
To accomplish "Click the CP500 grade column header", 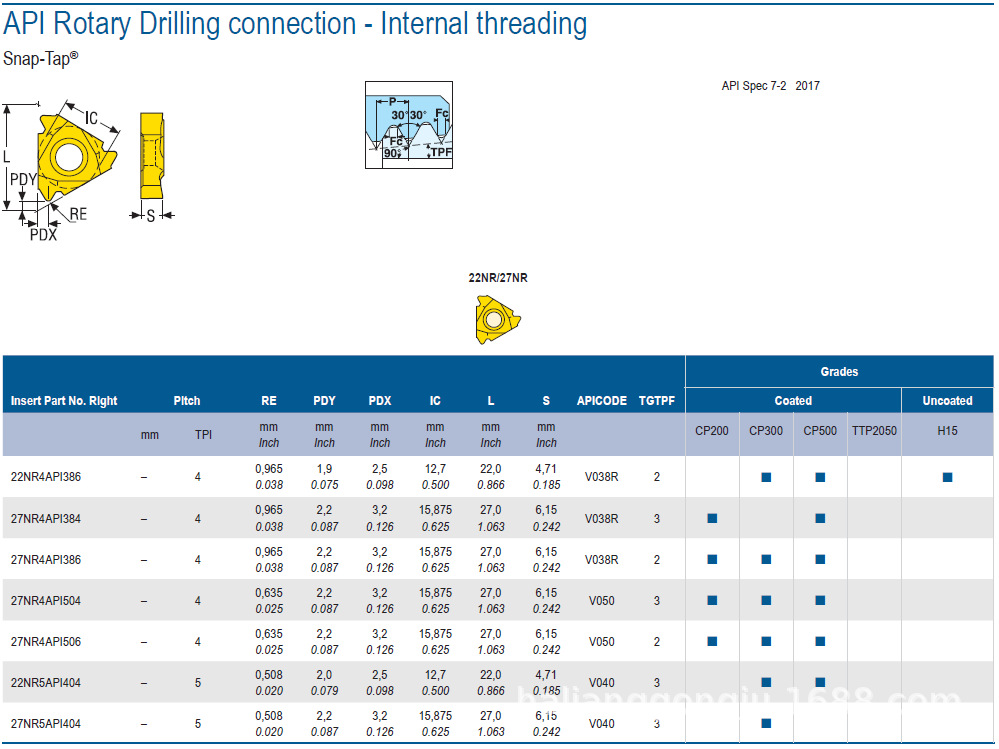I will (820, 431).
